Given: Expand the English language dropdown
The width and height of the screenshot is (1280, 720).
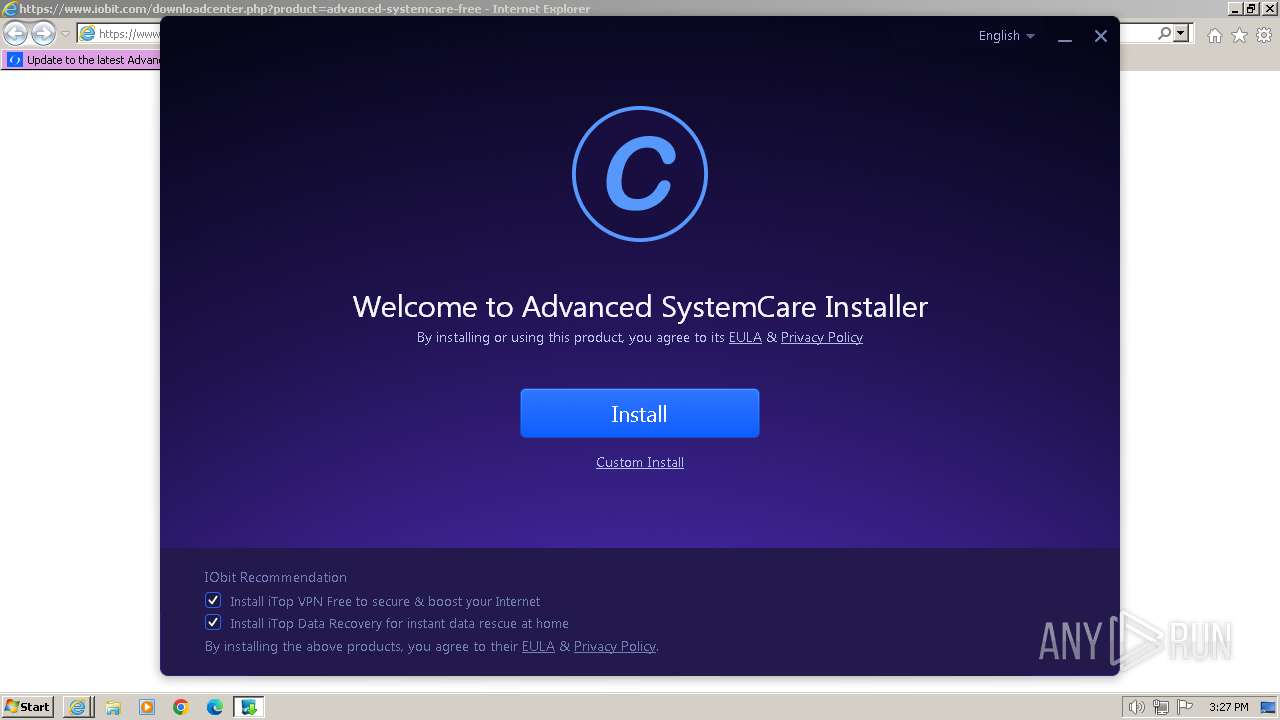Looking at the screenshot, I should click(x=1007, y=35).
